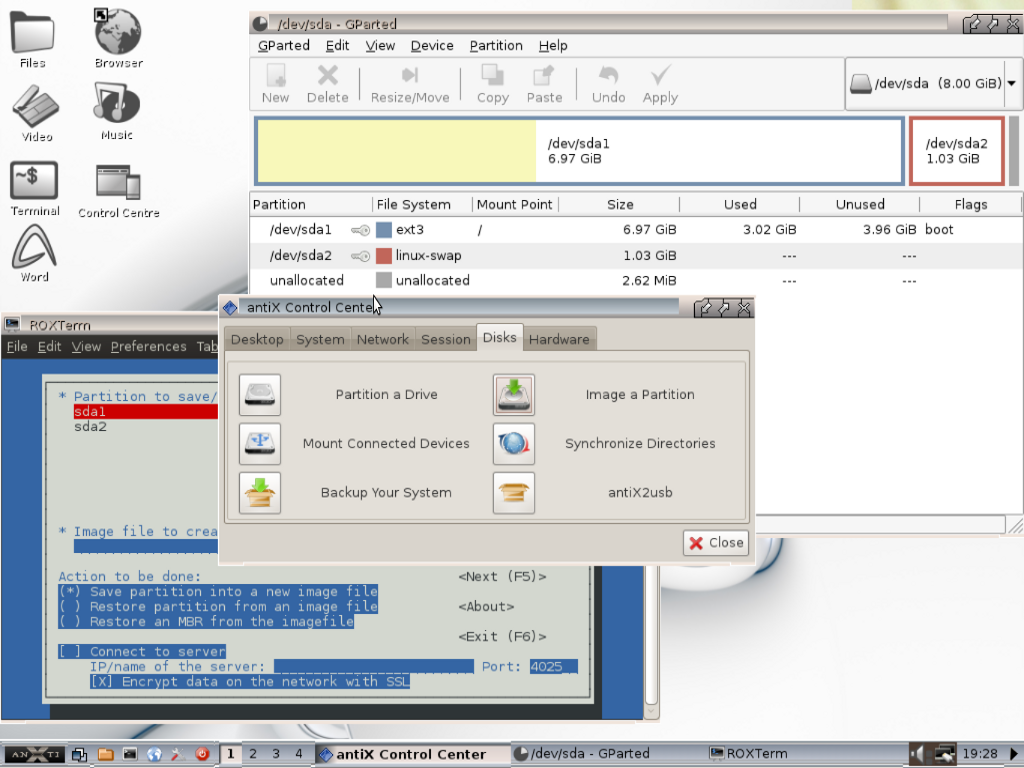Switch to the Hardware tab
This screenshot has width=1024, height=768.
pyautogui.click(x=559, y=340)
